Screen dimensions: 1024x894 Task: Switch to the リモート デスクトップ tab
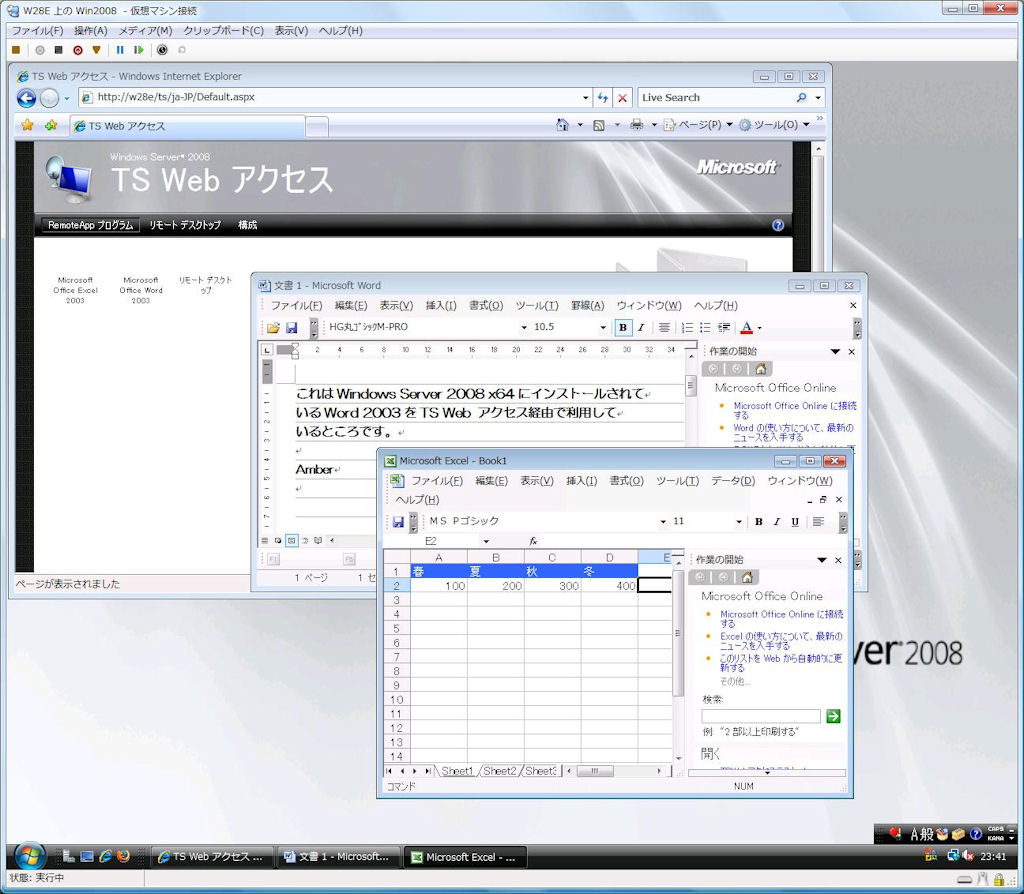(185, 225)
